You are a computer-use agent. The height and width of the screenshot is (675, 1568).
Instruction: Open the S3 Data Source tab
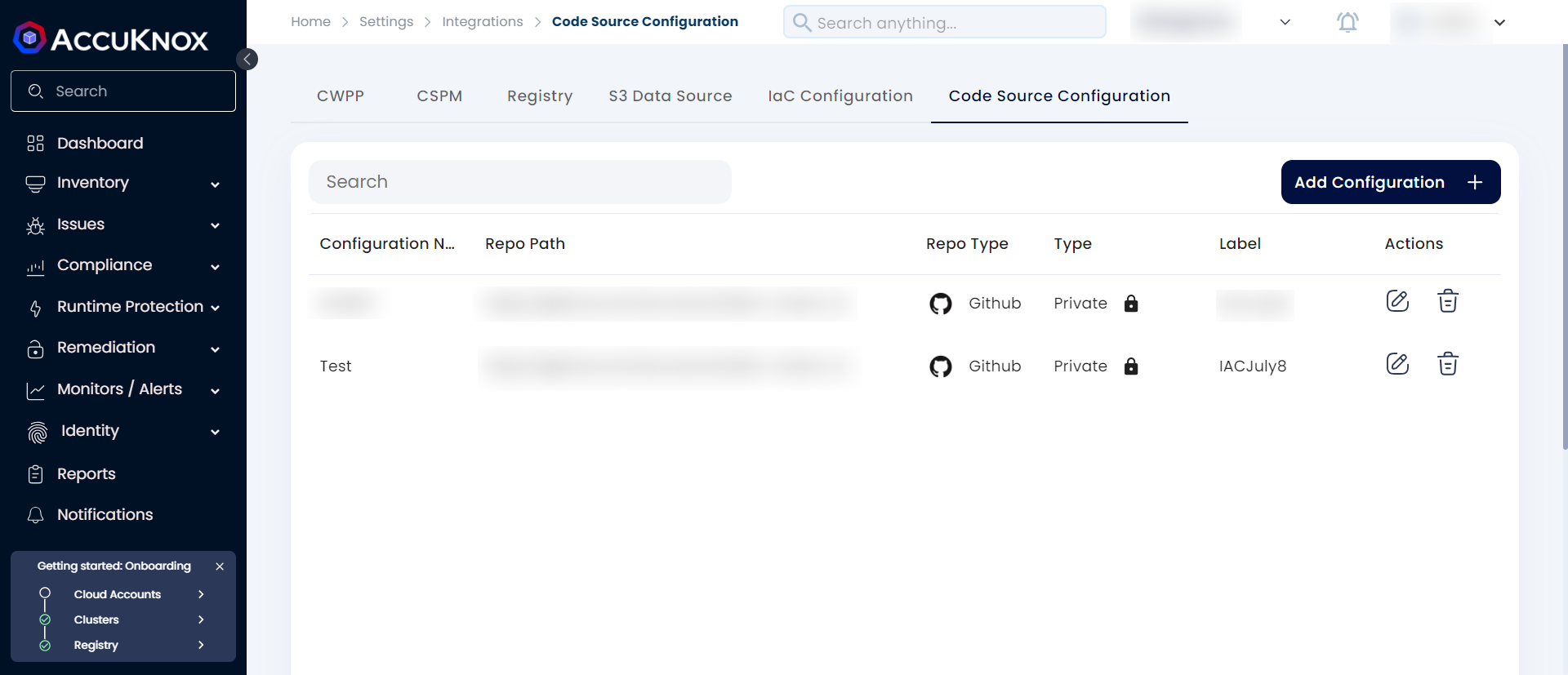coord(670,96)
